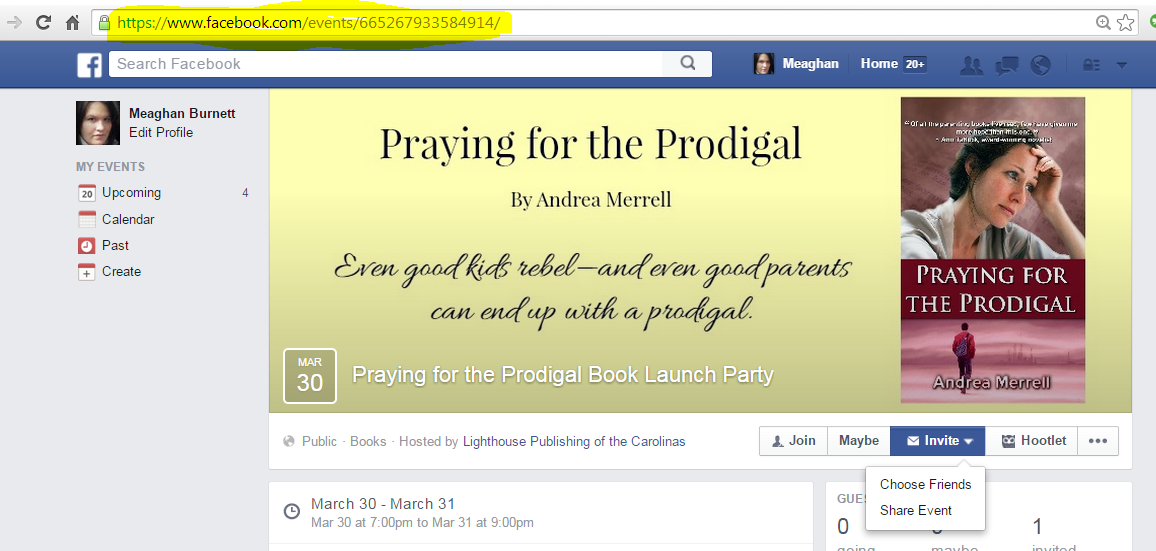This screenshot has height=551, width=1156.
Task: Select Choose Friends from Invite menu
Action: click(x=925, y=485)
